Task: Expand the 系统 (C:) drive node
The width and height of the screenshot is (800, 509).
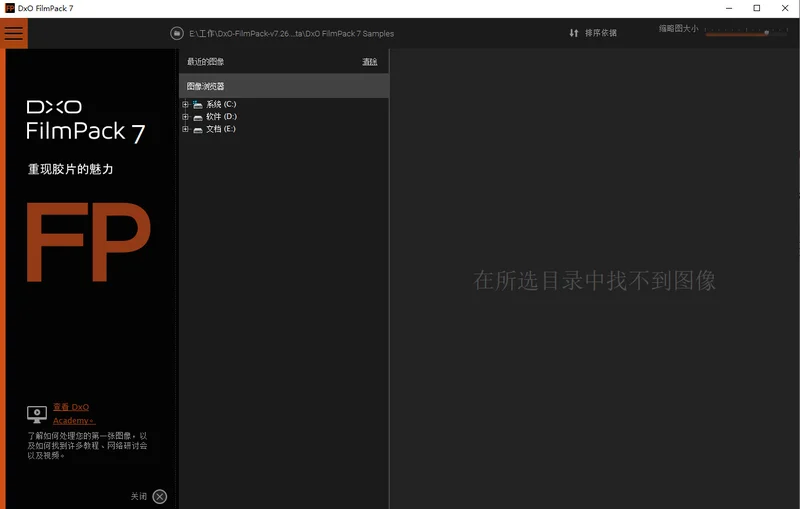Action: pyautogui.click(x=185, y=105)
